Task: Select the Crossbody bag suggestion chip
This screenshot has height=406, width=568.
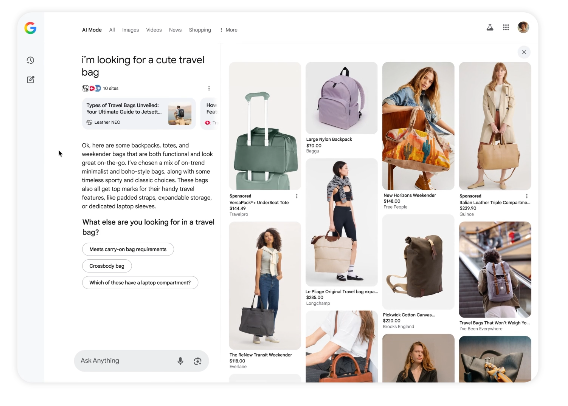Action: (107, 266)
